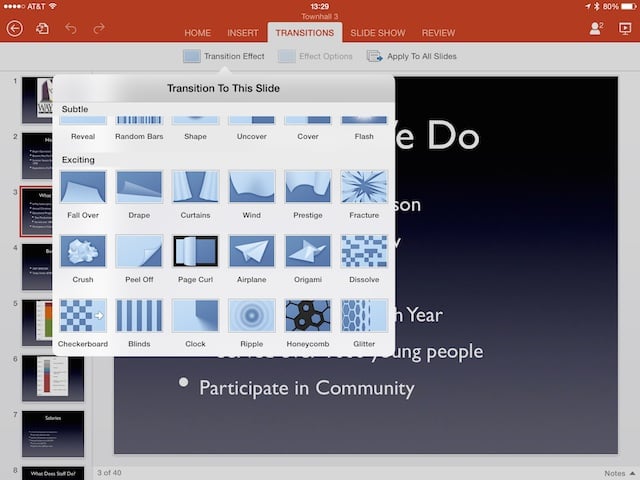Image resolution: width=640 pixels, height=480 pixels.
Task: Switch to the INSERT tab
Action: [243, 33]
